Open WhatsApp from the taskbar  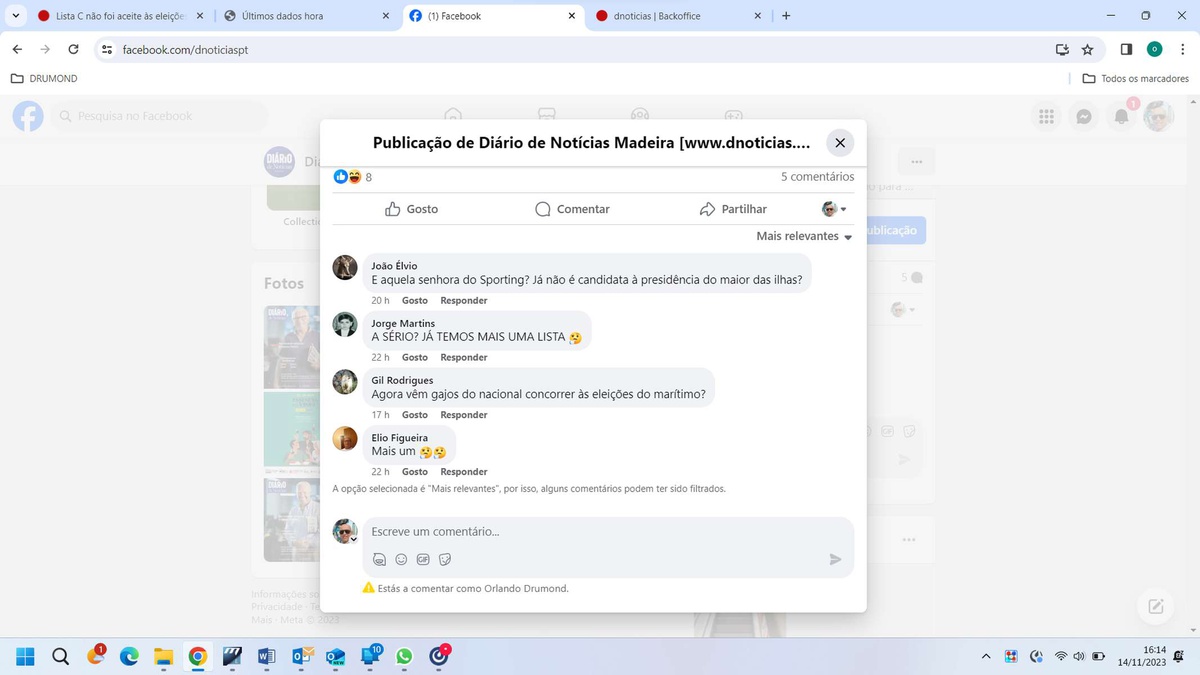(x=404, y=657)
